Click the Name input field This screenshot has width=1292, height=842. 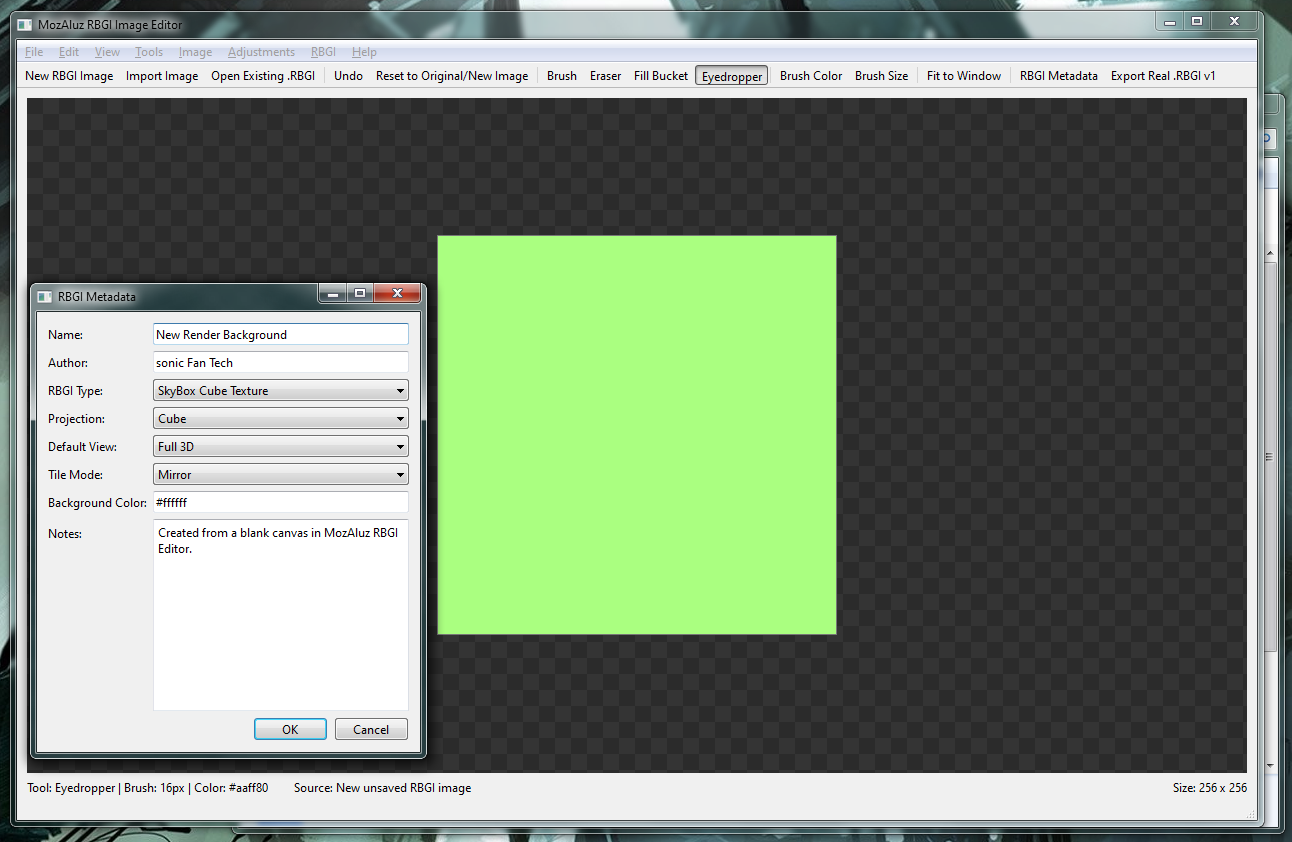pyautogui.click(x=281, y=335)
